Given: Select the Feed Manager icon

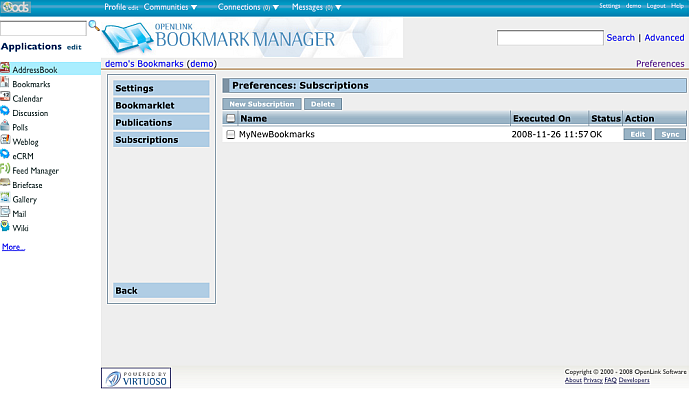Looking at the screenshot, I should (5, 170).
